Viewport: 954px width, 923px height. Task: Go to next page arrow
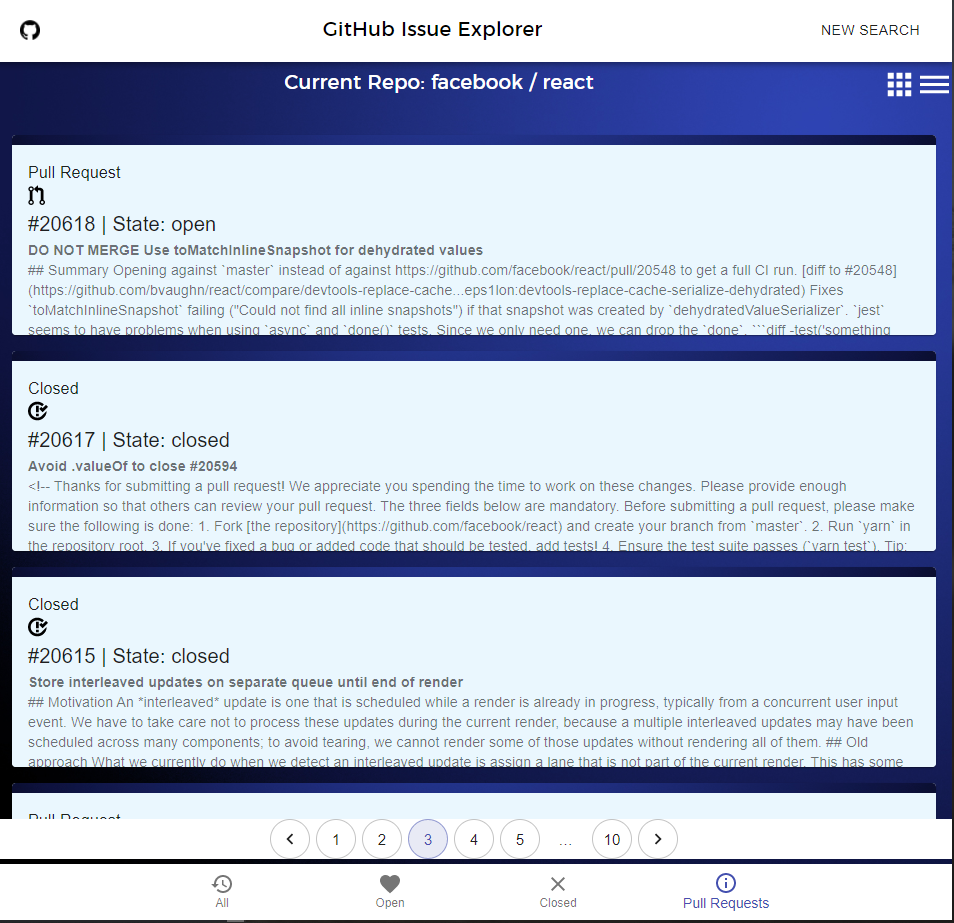(658, 839)
